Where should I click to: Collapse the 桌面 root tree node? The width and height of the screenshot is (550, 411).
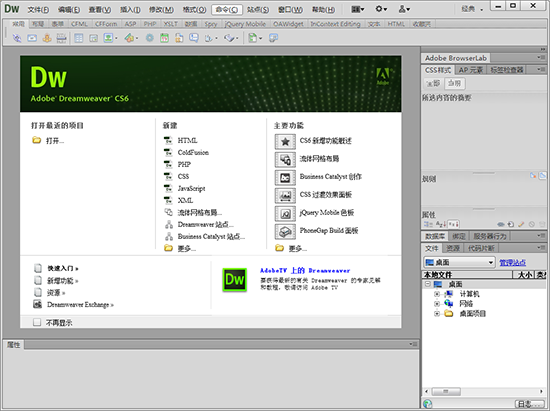click(x=428, y=284)
